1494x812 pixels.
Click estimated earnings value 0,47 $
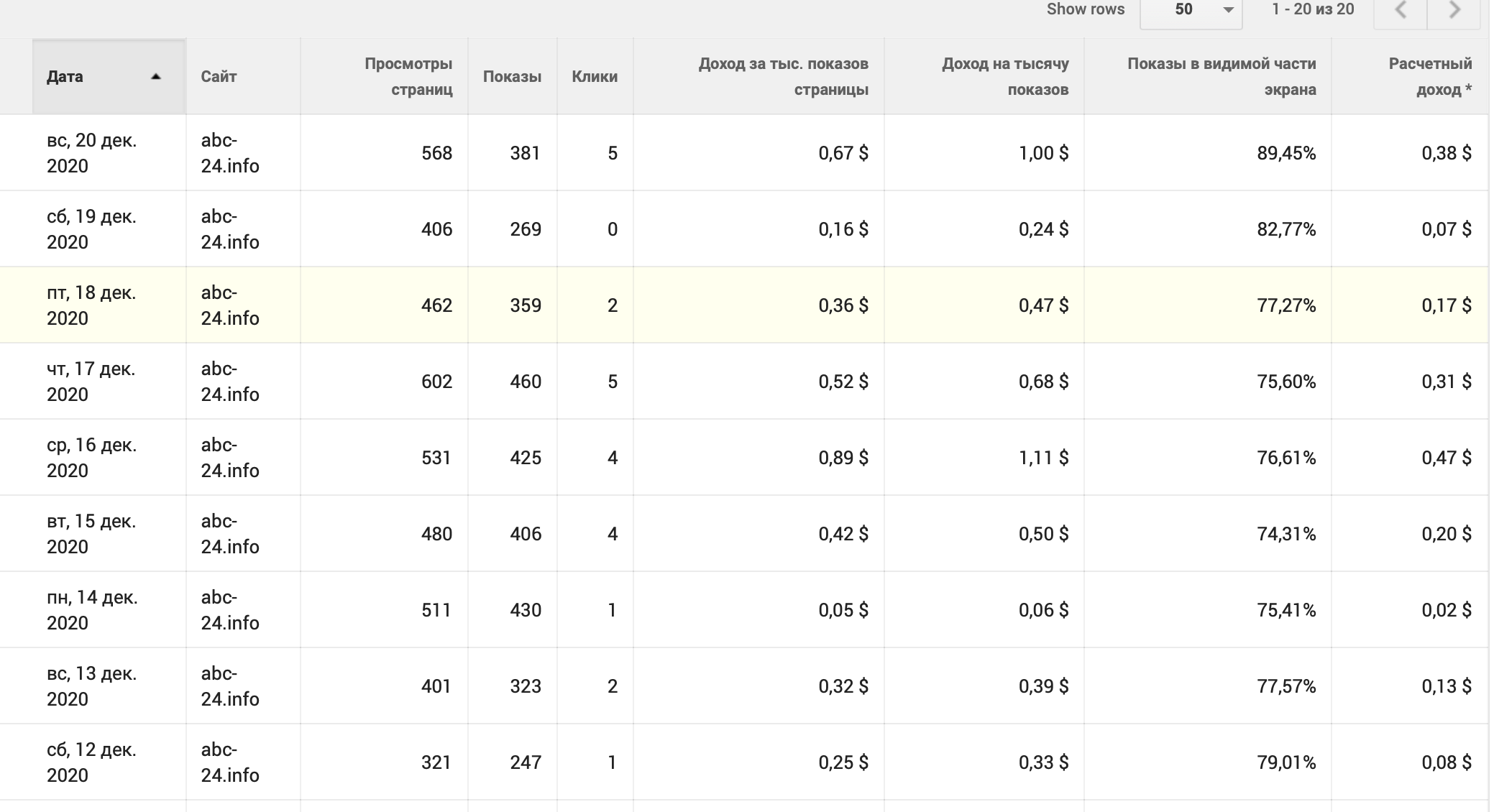point(1447,458)
